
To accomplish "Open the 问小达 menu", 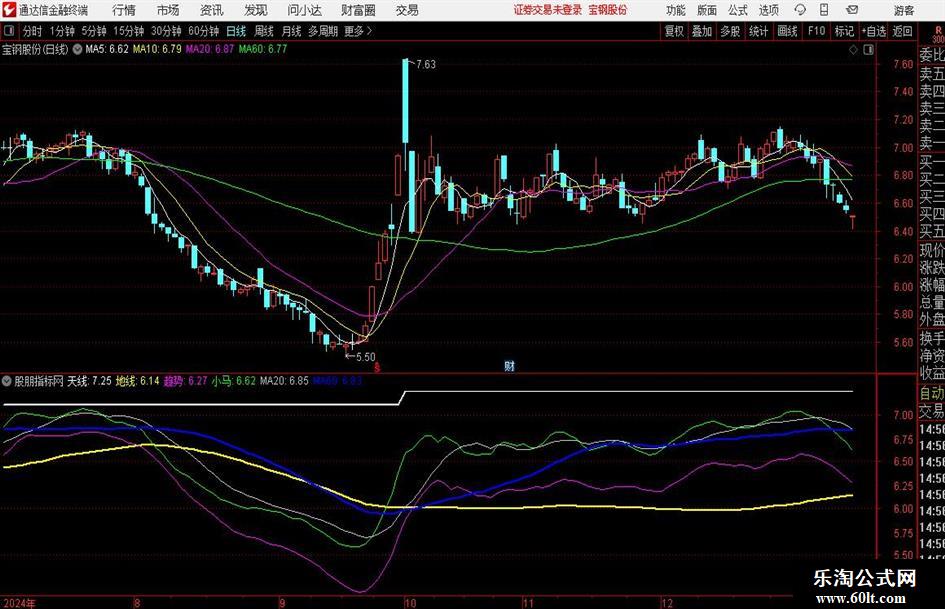I will 304,10.
